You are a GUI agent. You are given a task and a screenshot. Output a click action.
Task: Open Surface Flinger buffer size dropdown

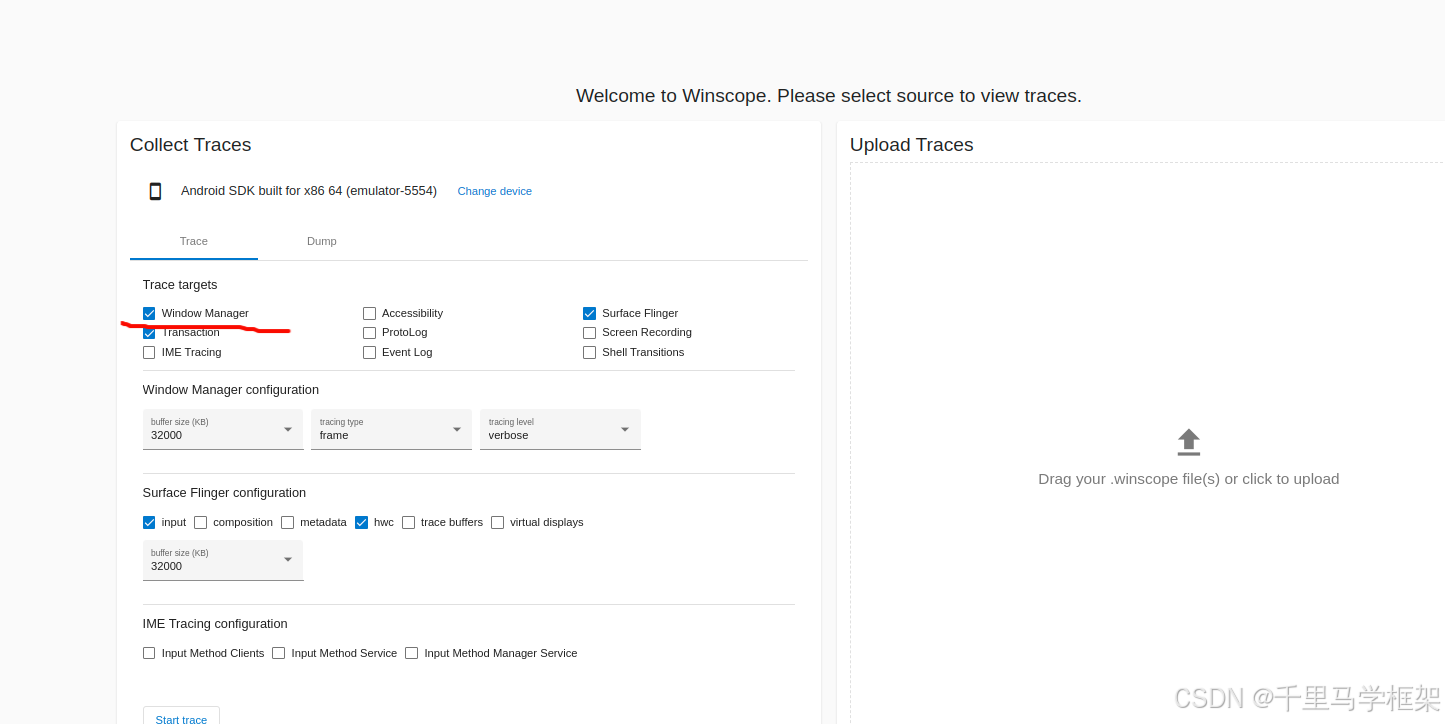point(223,560)
